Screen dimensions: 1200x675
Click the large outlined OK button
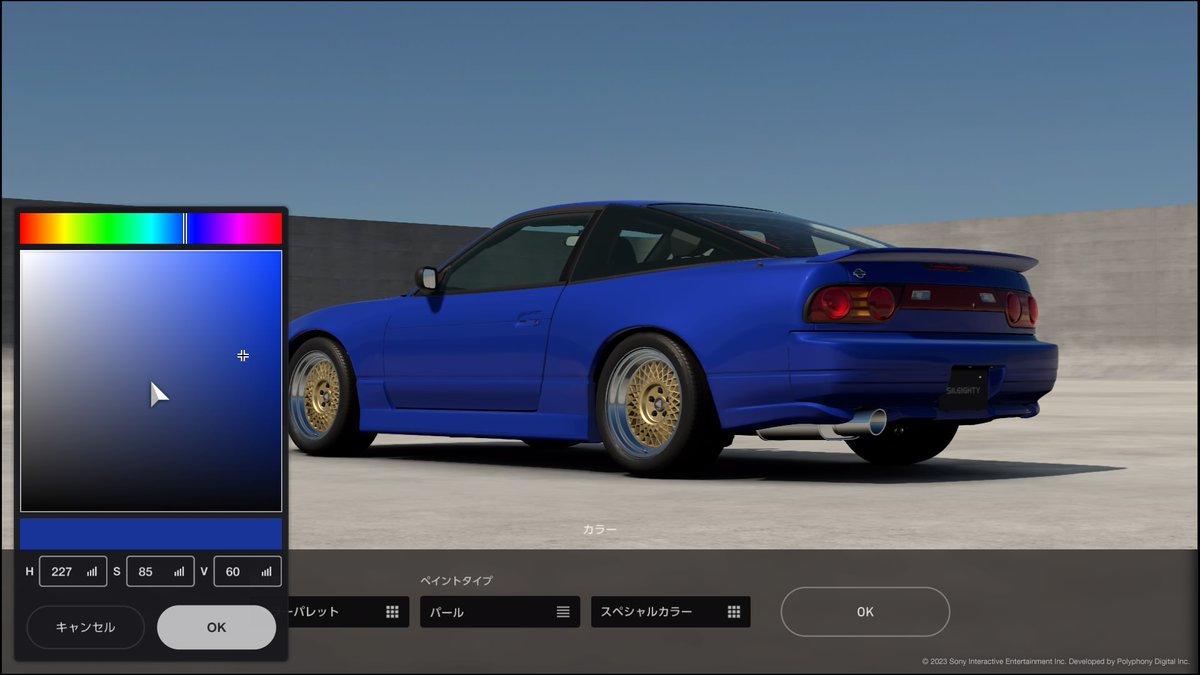click(x=865, y=612)
